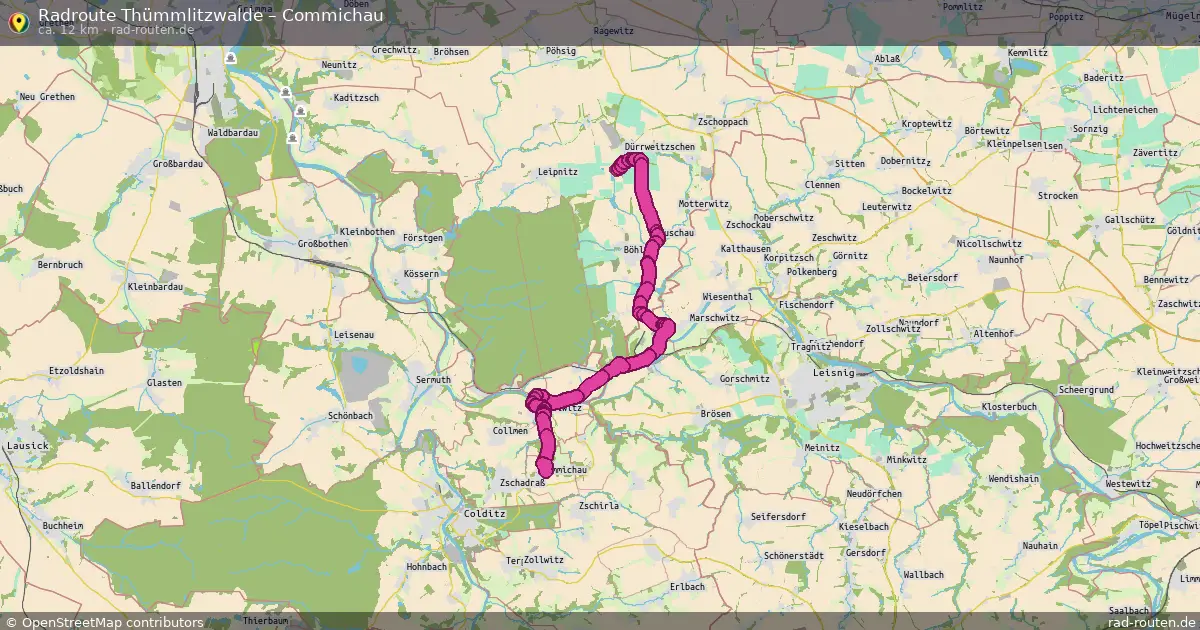Click the Kroptewitz place label
The width and height of the screenshot is (1200, 630).
point(926,123)
